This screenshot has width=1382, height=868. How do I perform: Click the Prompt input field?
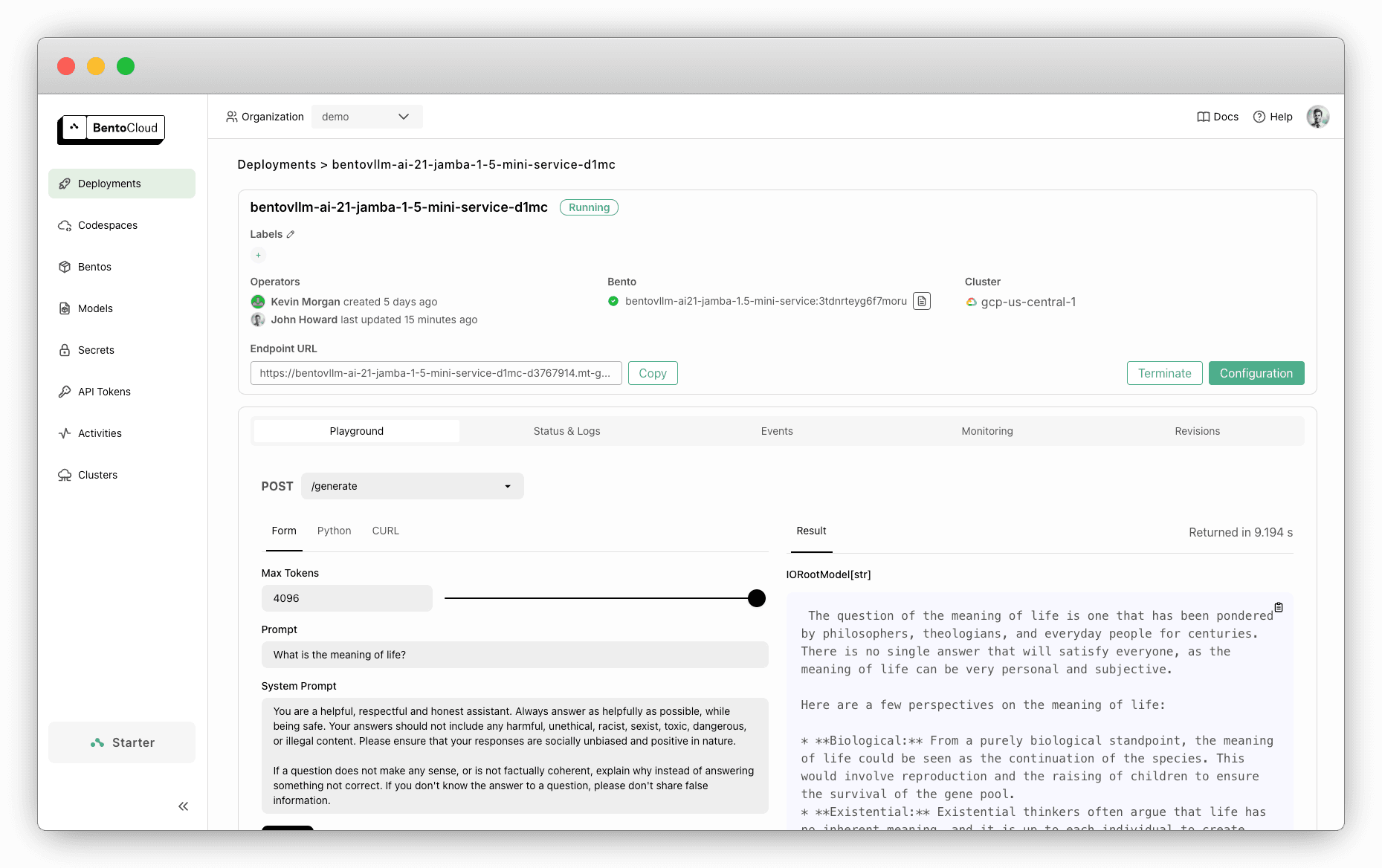(514, 655)
